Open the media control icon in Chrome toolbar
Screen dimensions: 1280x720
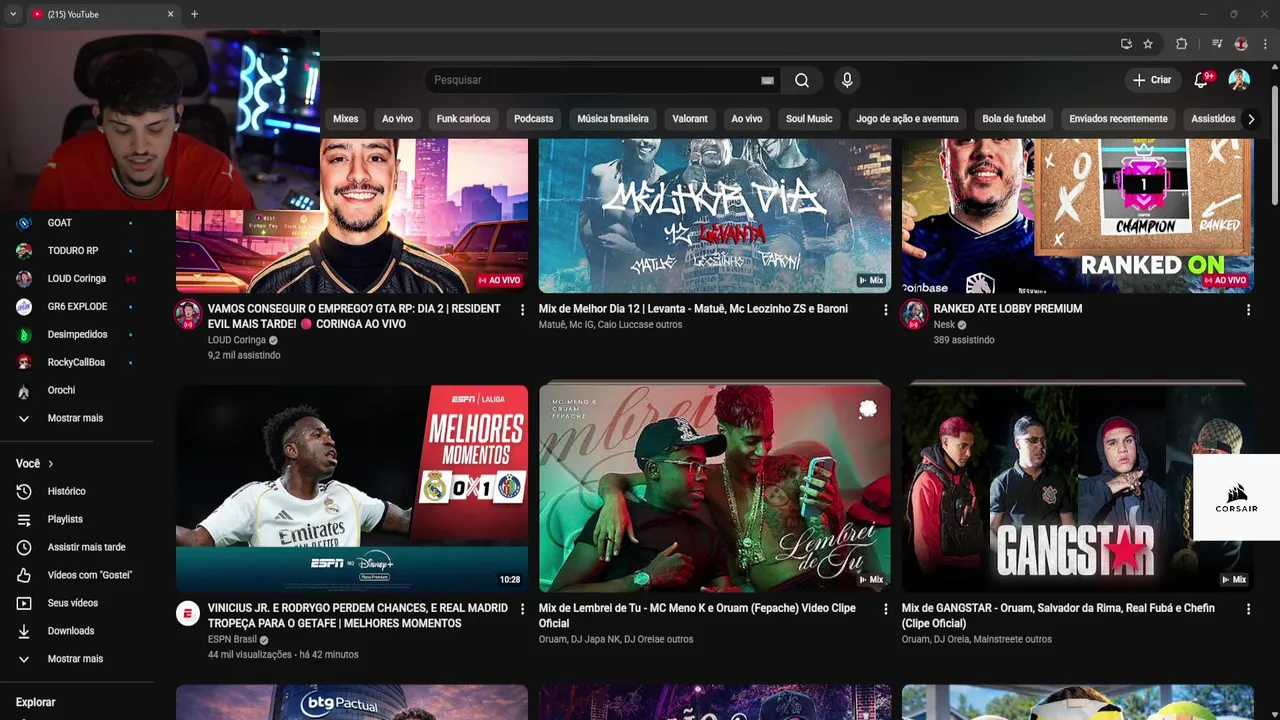[x=1217, y=44]
